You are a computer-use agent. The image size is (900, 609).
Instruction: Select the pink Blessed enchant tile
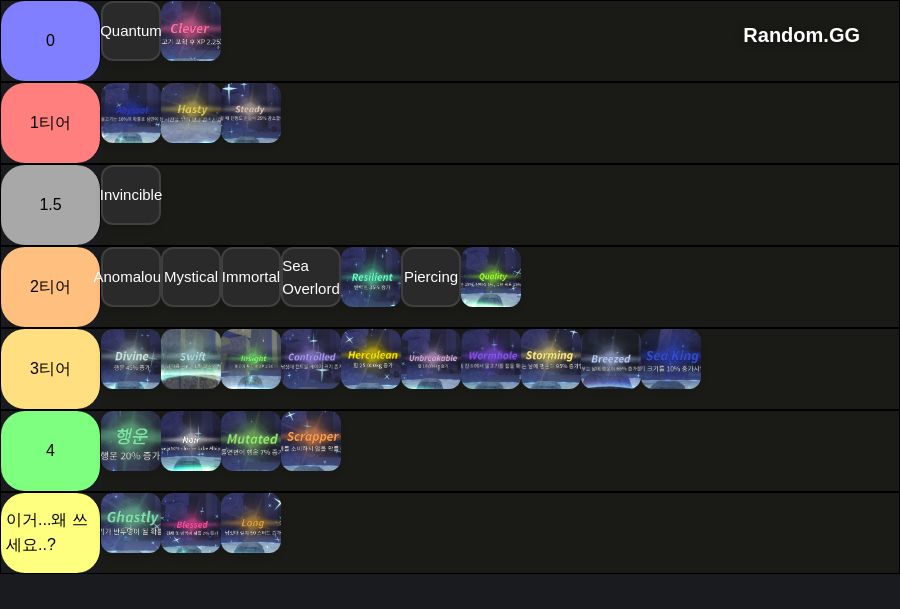(191, 523)
